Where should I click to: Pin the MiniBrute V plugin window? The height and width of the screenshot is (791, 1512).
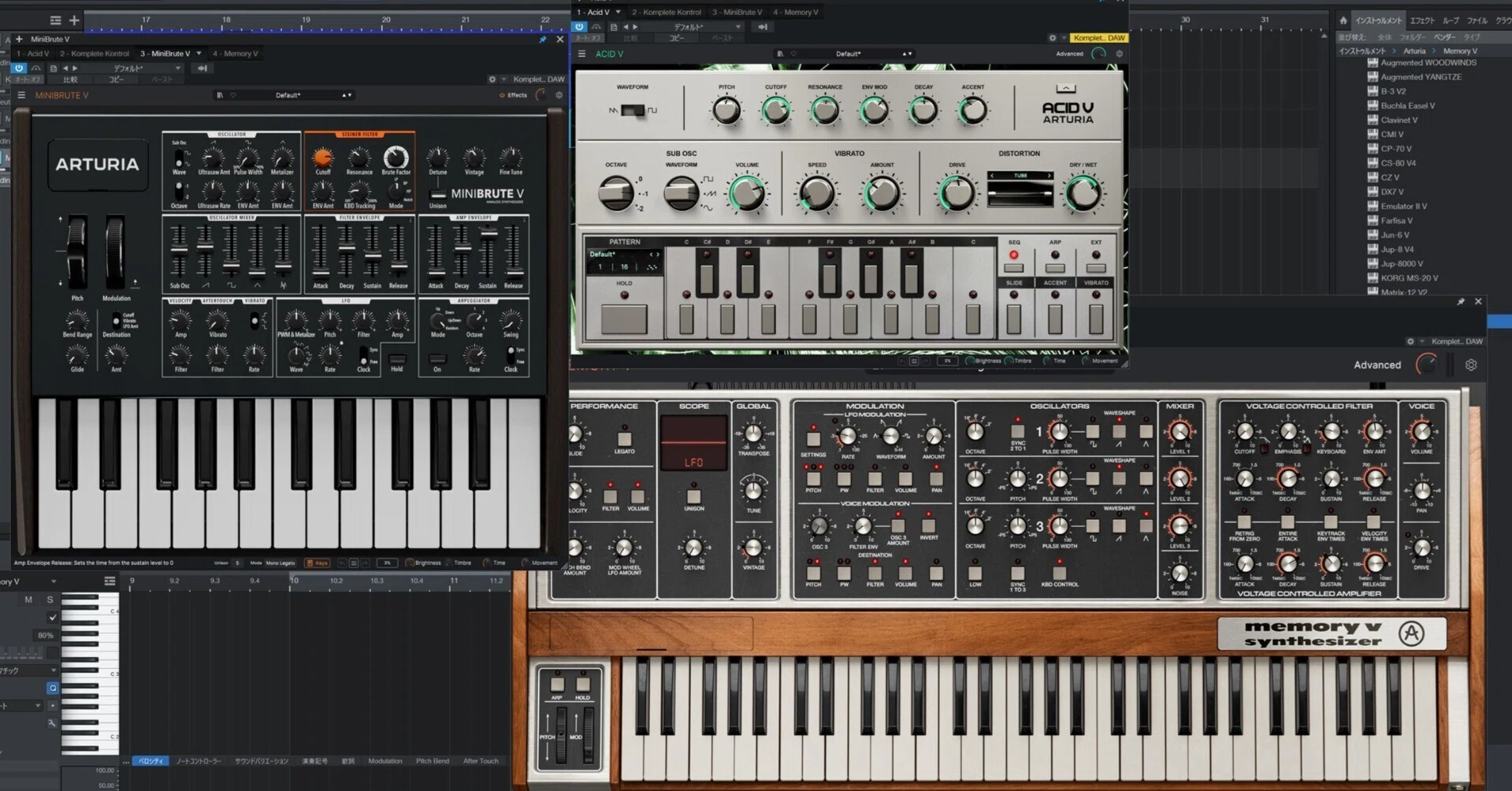[x=543, y=39]
